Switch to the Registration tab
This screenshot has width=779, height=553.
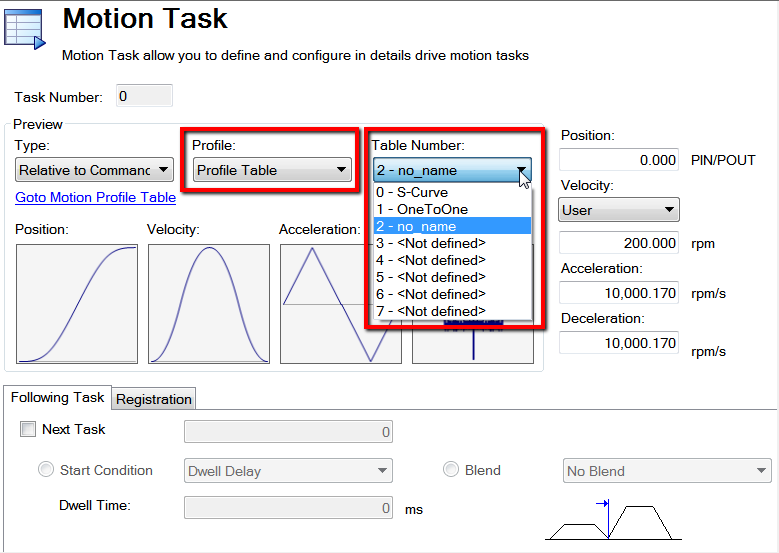point(154,399)
